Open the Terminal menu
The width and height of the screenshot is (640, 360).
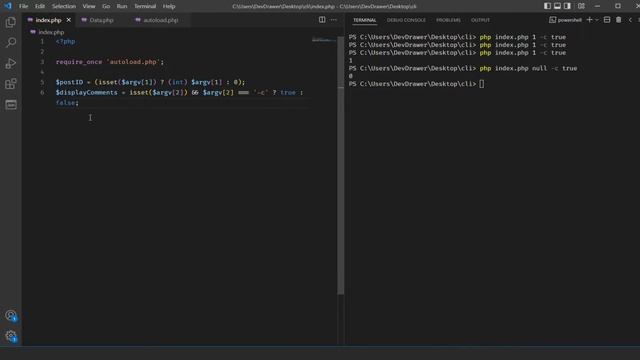pos(145,6)
